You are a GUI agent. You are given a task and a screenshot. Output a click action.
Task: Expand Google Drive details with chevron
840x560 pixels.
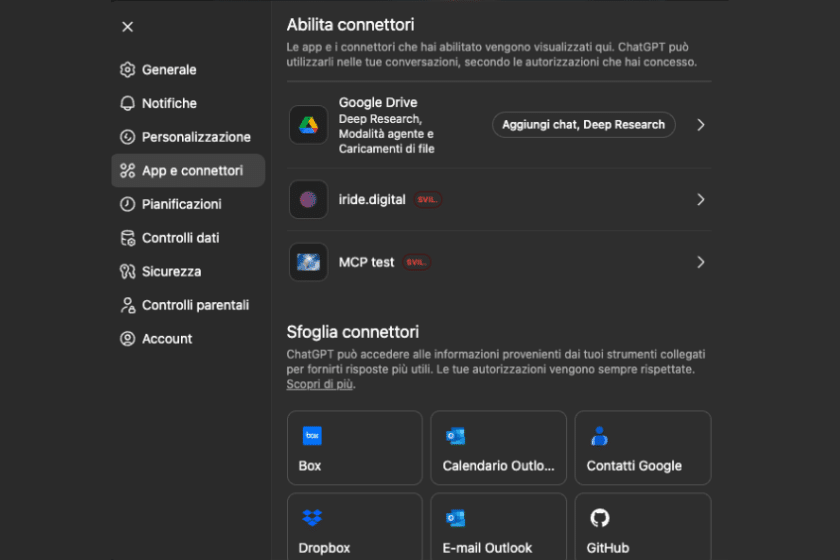pos(700,125)
